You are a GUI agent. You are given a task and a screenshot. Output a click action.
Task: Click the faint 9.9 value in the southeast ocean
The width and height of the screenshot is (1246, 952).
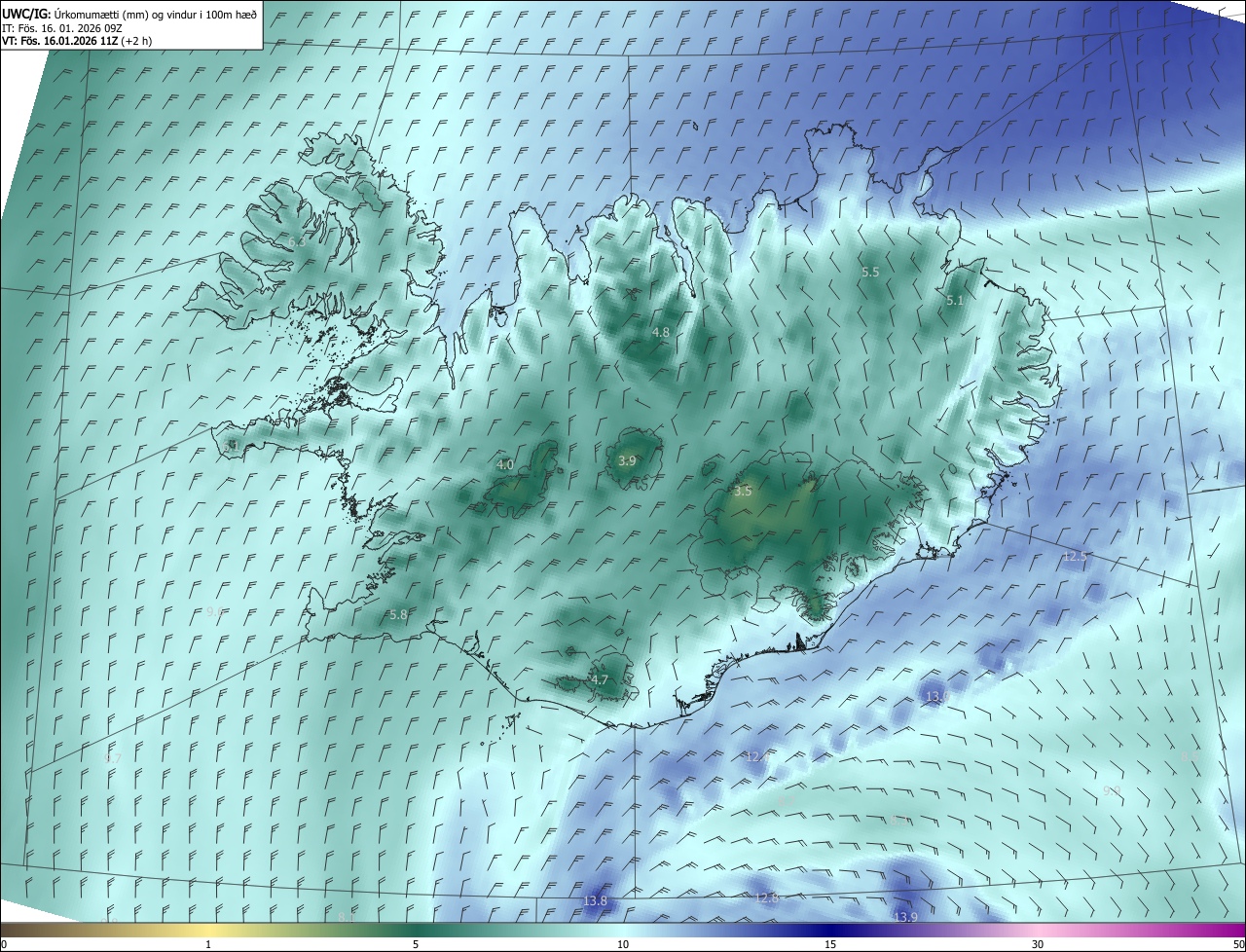click(1113, 790)
